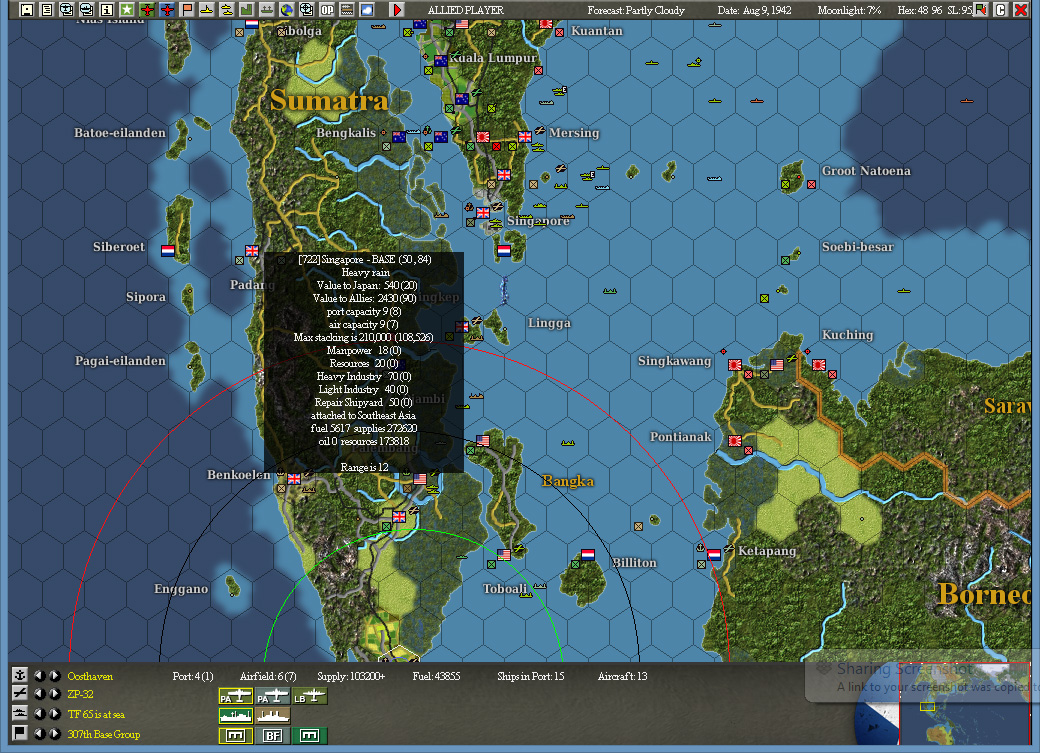This screenshot has width=1040, height=753.
Task: Open the strategic world map globe icon
Action: tap(285, 10)
